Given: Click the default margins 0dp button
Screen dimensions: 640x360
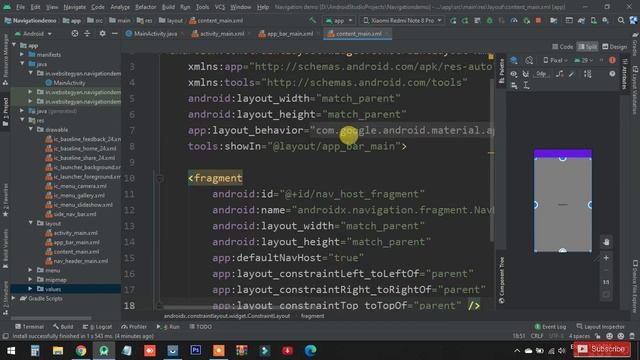Looking at the screenshot, I should pyautogui.click(x=541, y=74).
